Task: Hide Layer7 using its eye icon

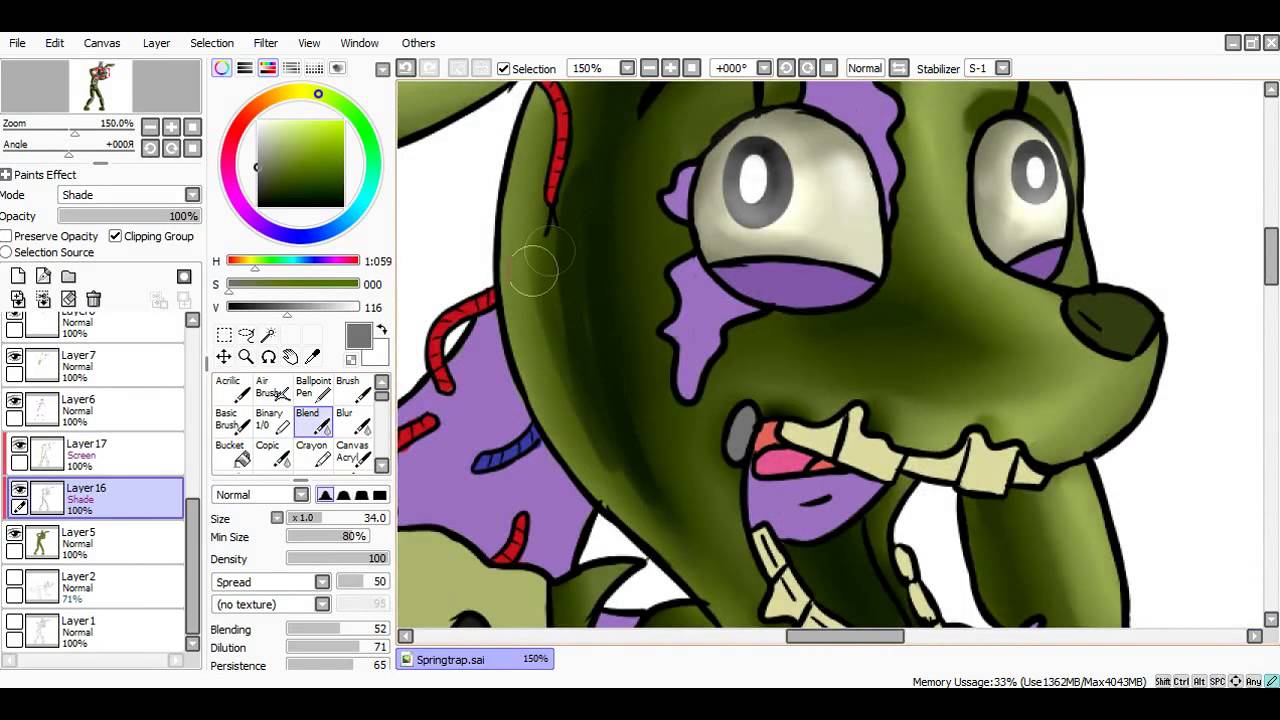Action: [x=14, y=356]
